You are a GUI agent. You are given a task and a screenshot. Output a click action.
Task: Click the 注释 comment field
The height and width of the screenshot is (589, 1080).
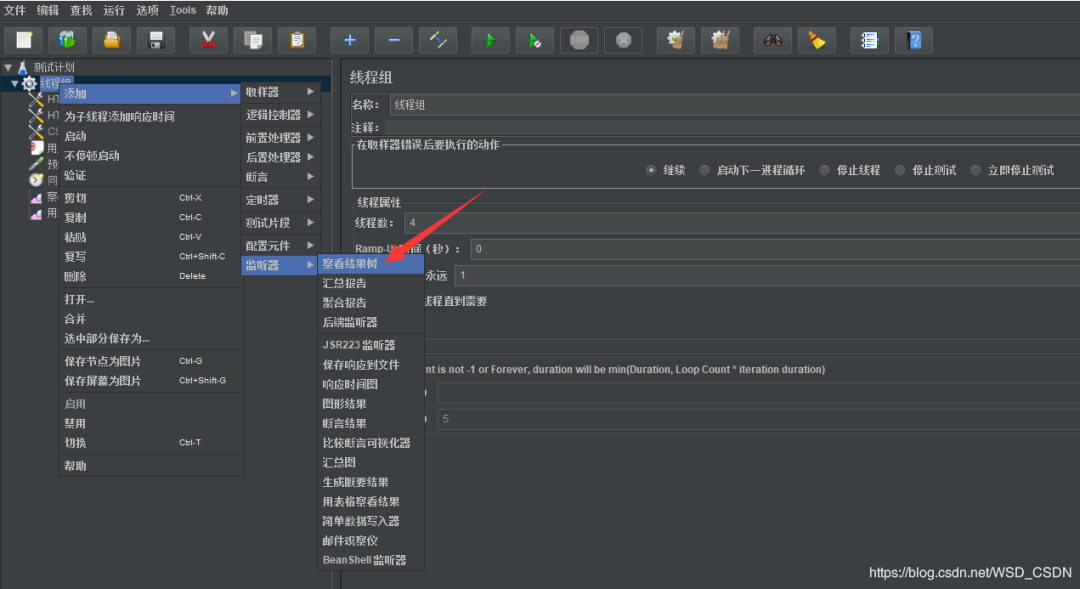(731, 127)
